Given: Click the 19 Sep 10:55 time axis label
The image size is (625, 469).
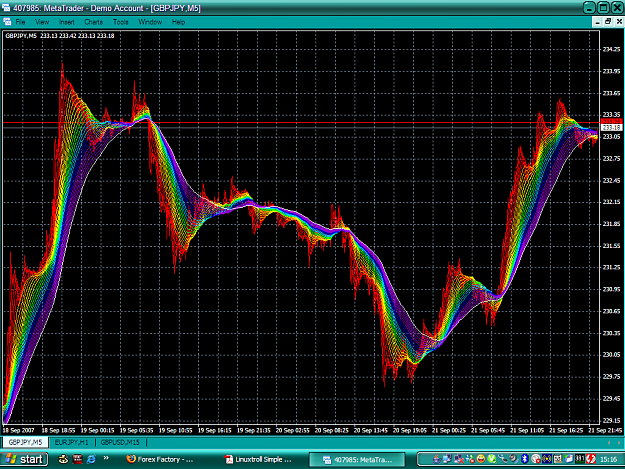Looking at the screenshot, I should click(175, 430).
